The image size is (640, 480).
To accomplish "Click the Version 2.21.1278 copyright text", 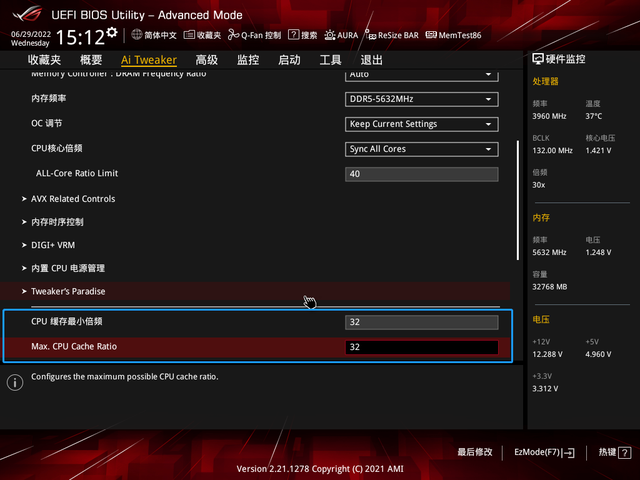I will pyautogui.click(x=320, y=469).
